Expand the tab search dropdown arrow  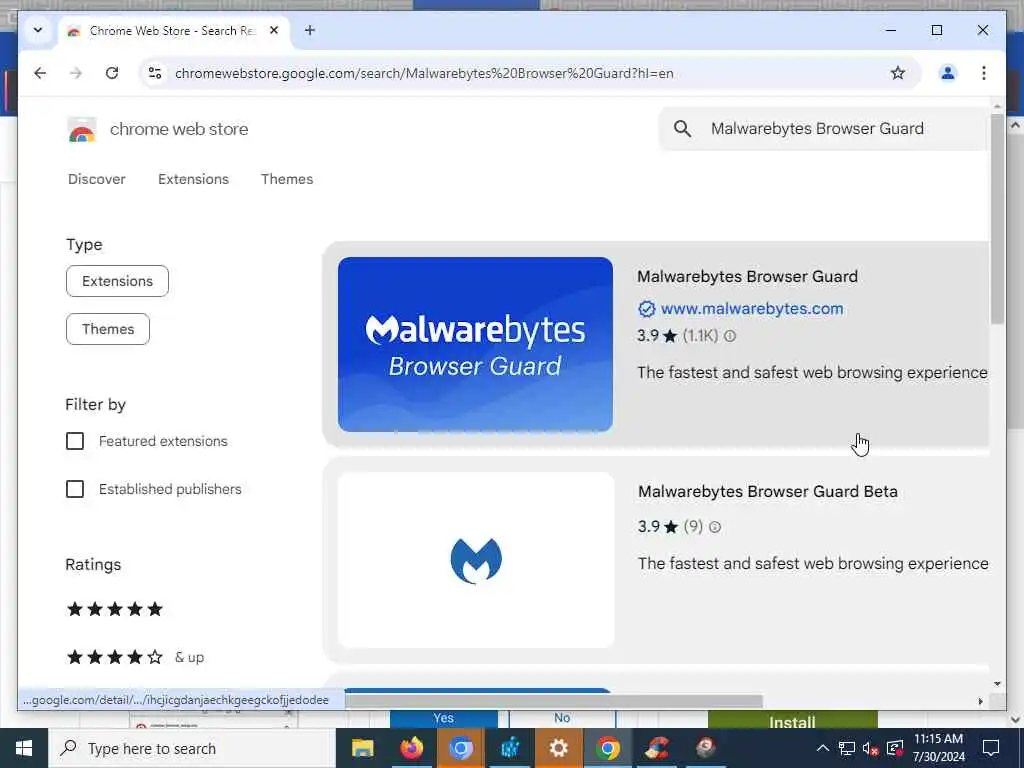(x=38, y=30)
